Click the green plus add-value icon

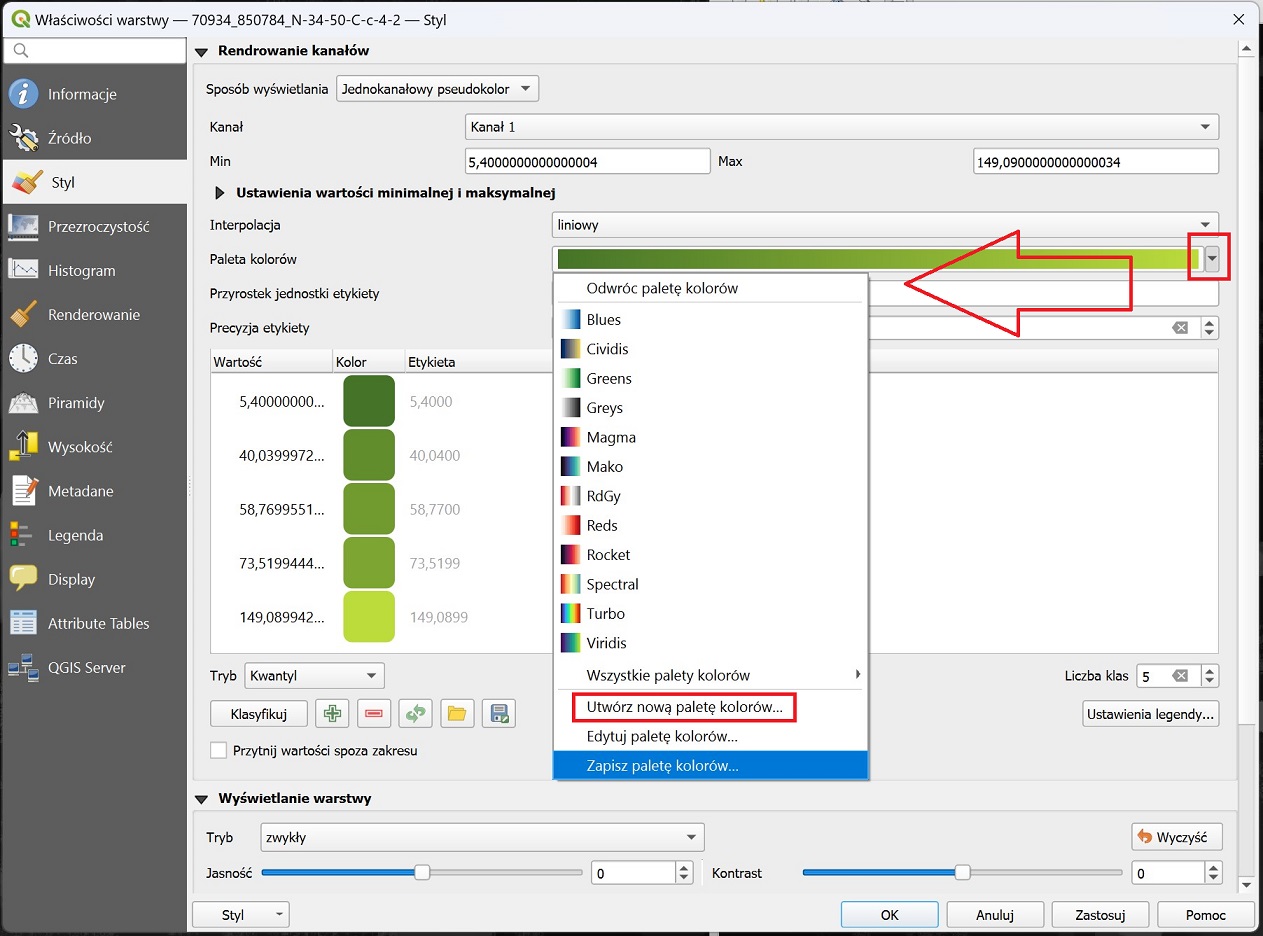tap(332, 714)
